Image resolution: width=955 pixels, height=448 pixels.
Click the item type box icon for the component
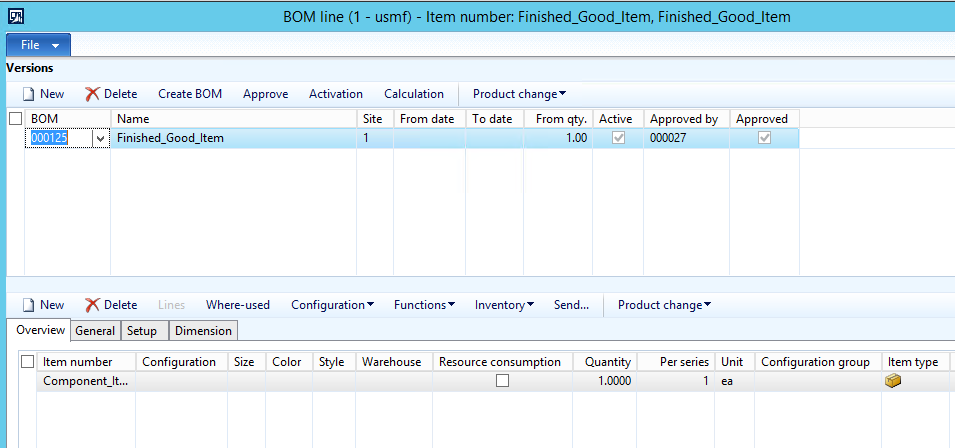(893, 381)
